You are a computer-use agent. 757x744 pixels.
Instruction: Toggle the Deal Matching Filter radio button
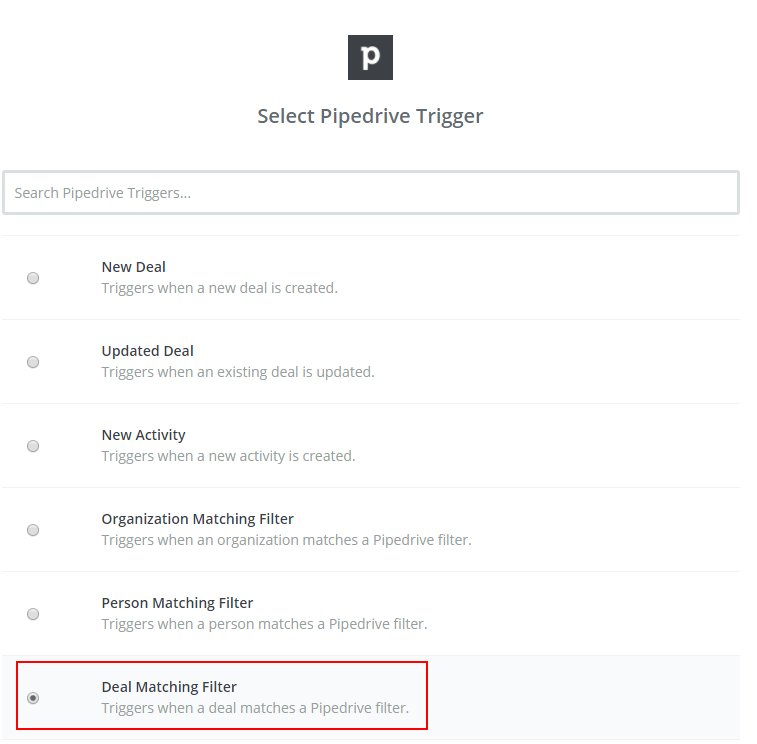pos(33,698)
